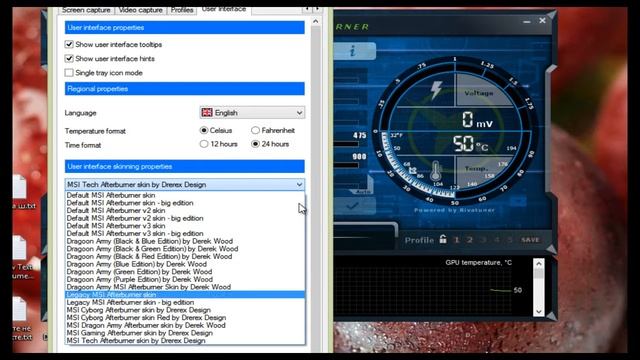The height and width of the screenshot is (360, 640).
Task: Select Default MSI Afterburner skin
Action: tap(185, 195)
